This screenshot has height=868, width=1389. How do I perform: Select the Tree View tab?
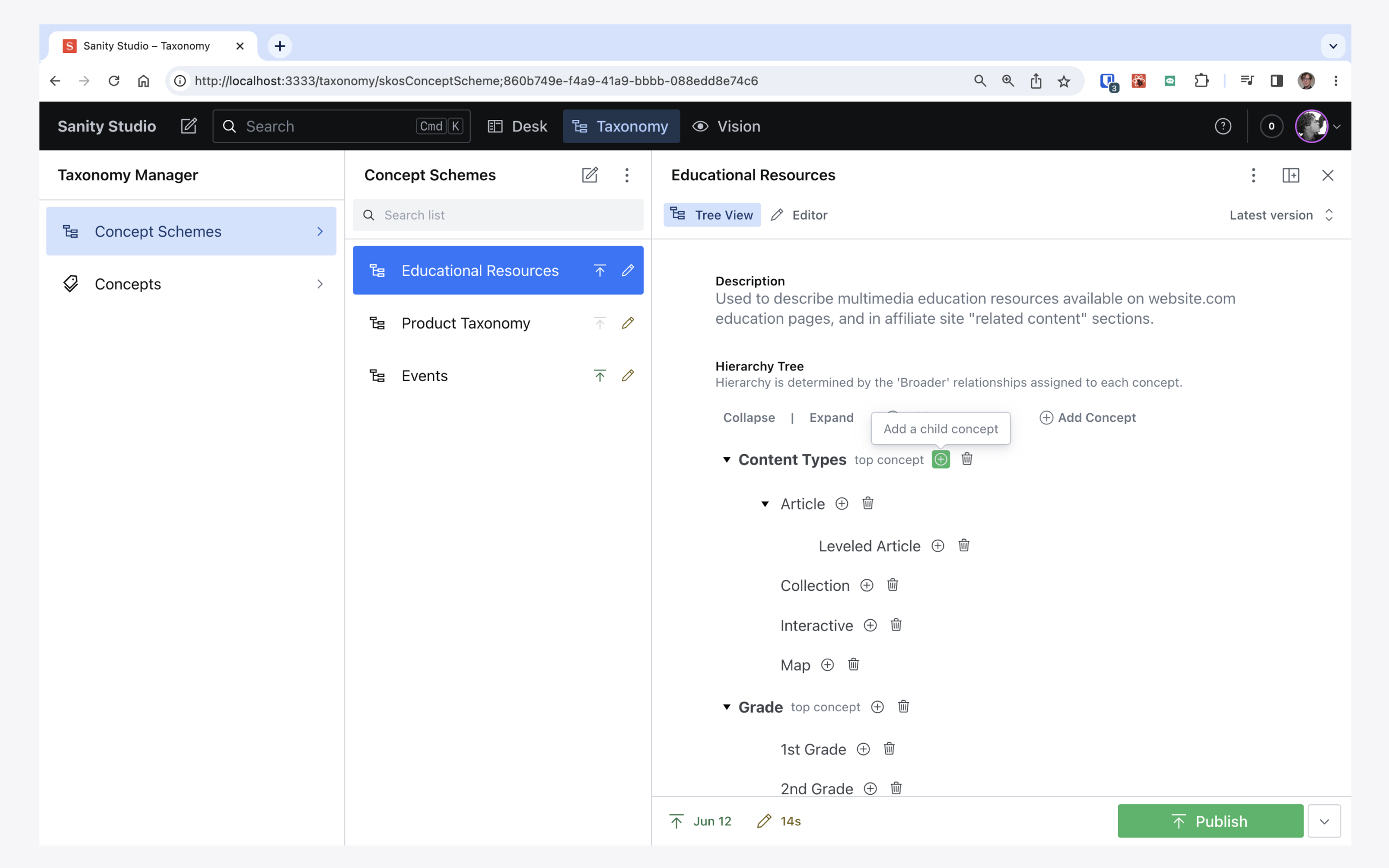712,215
